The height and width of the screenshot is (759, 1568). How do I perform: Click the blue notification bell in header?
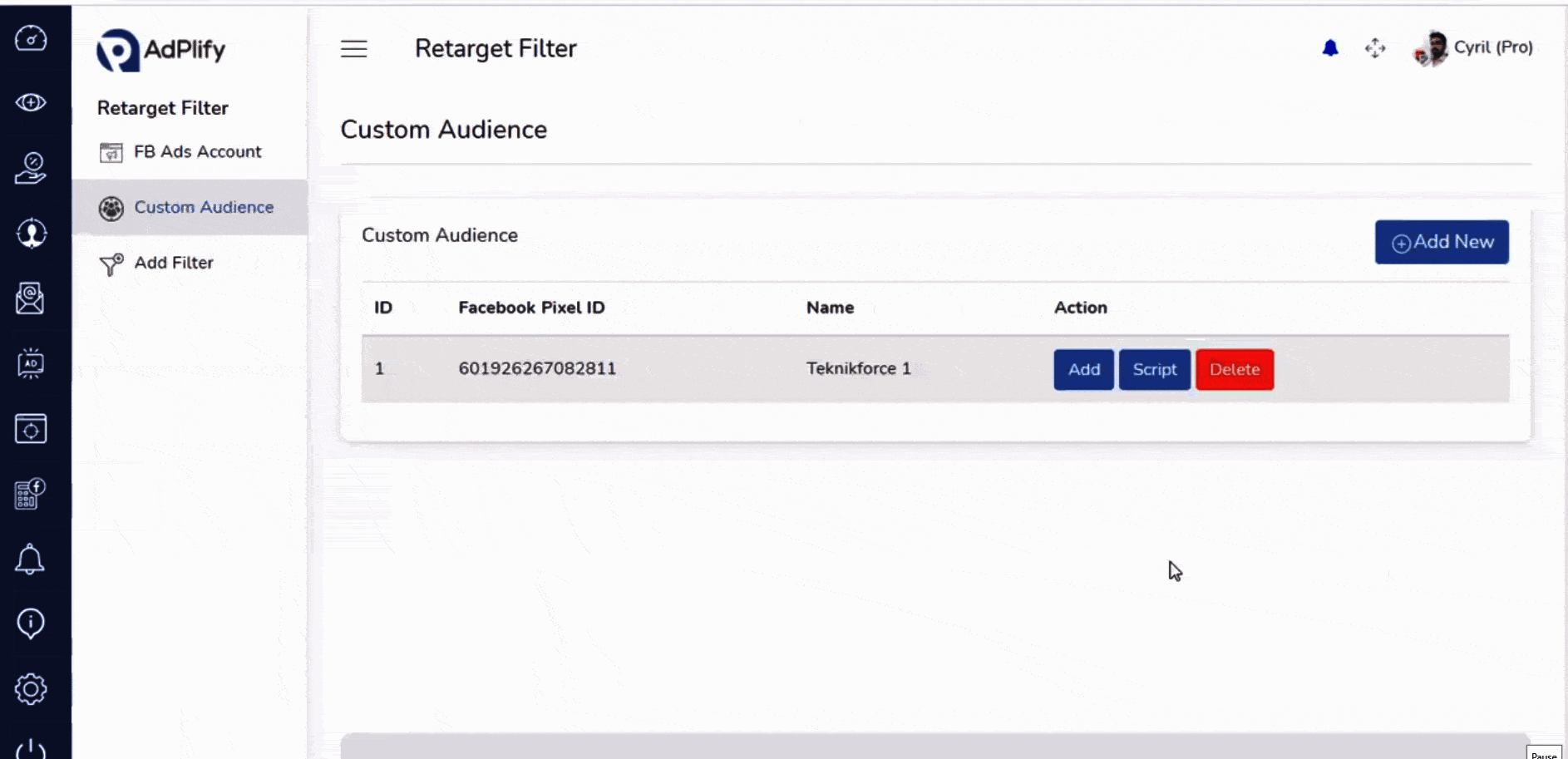pos(1330,48)
